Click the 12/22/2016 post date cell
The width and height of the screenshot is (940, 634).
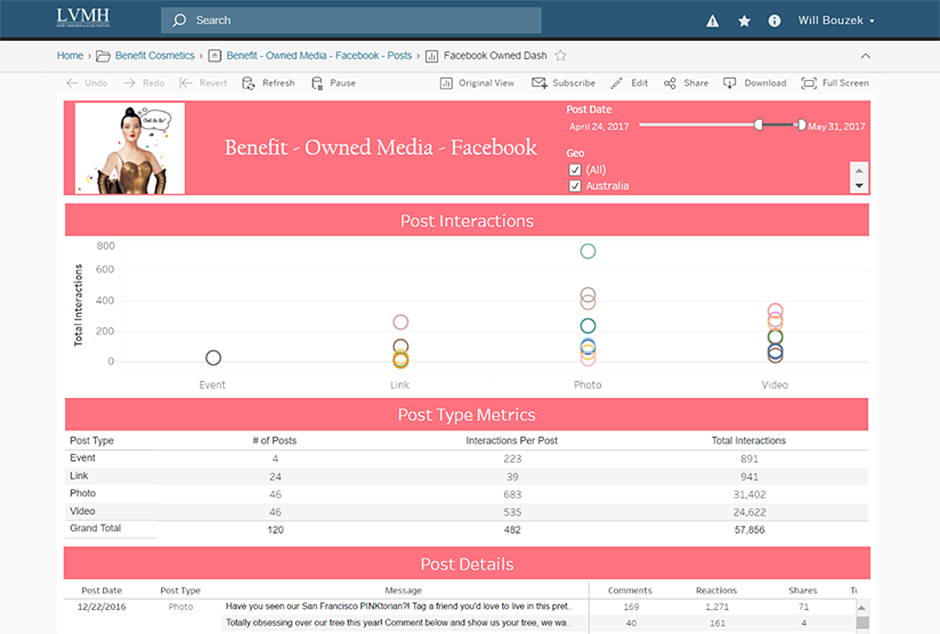(102, 606)
